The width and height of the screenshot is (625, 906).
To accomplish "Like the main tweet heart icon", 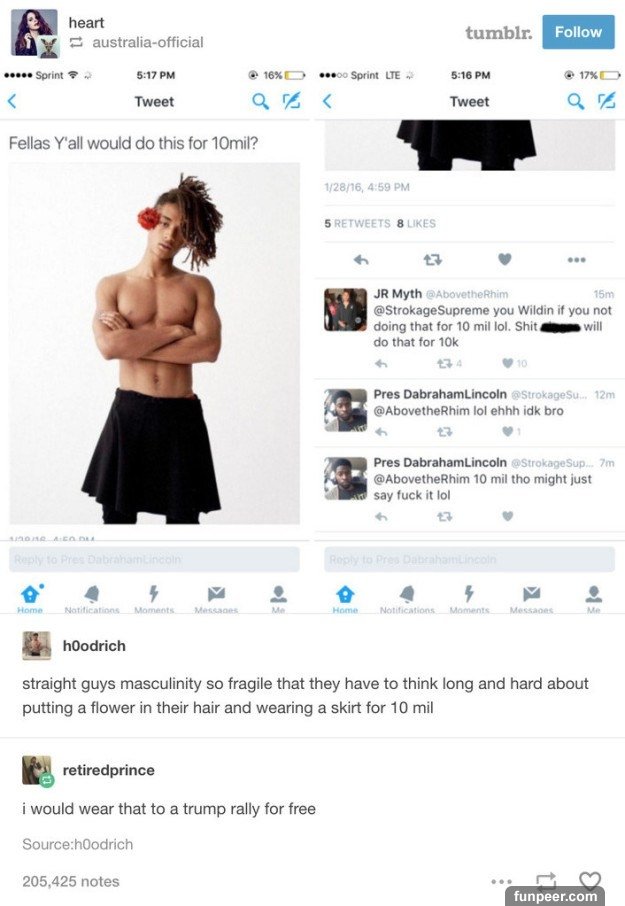I will (505, 259).
